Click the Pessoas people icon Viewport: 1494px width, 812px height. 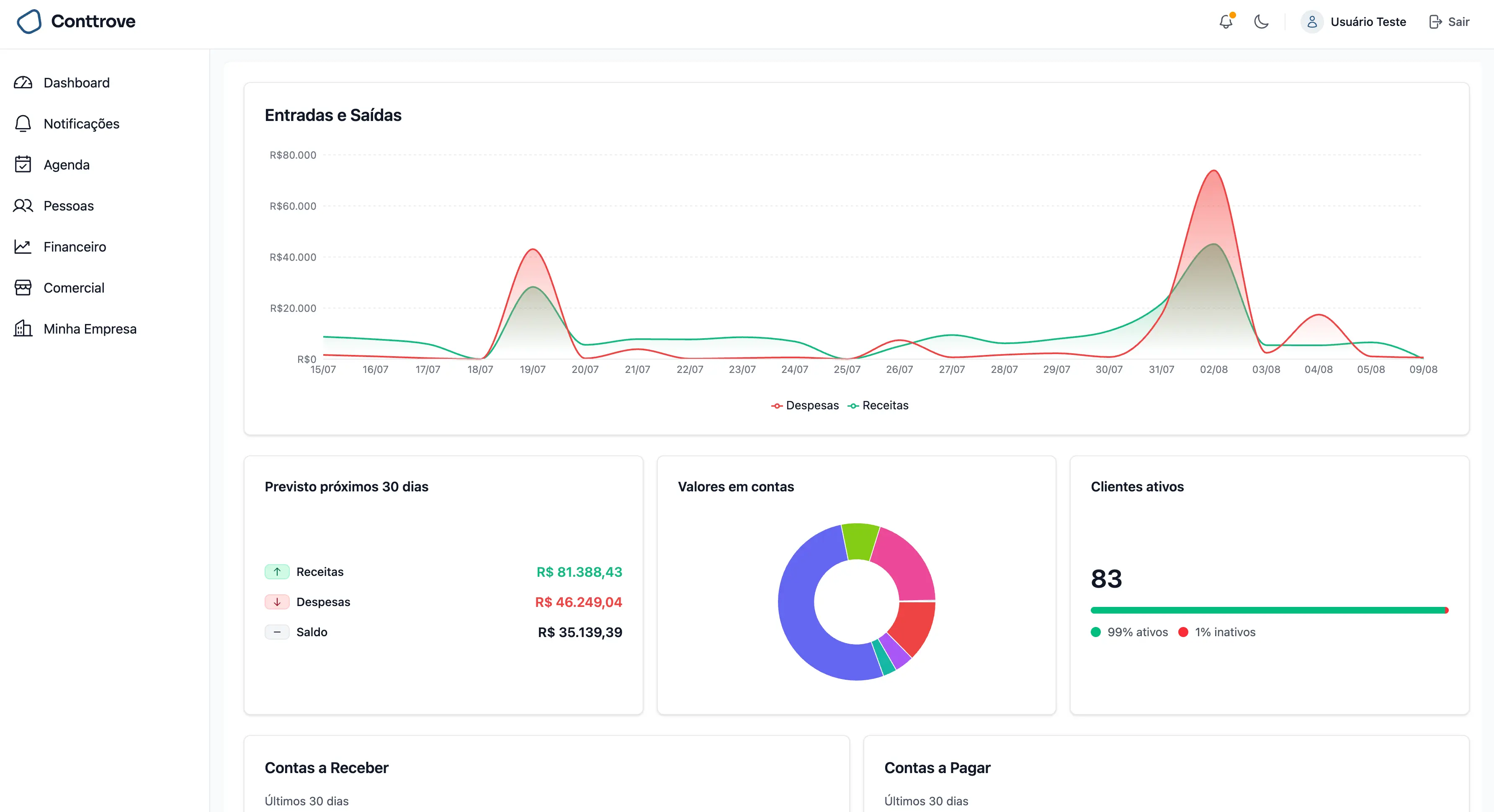pos(23,206)
